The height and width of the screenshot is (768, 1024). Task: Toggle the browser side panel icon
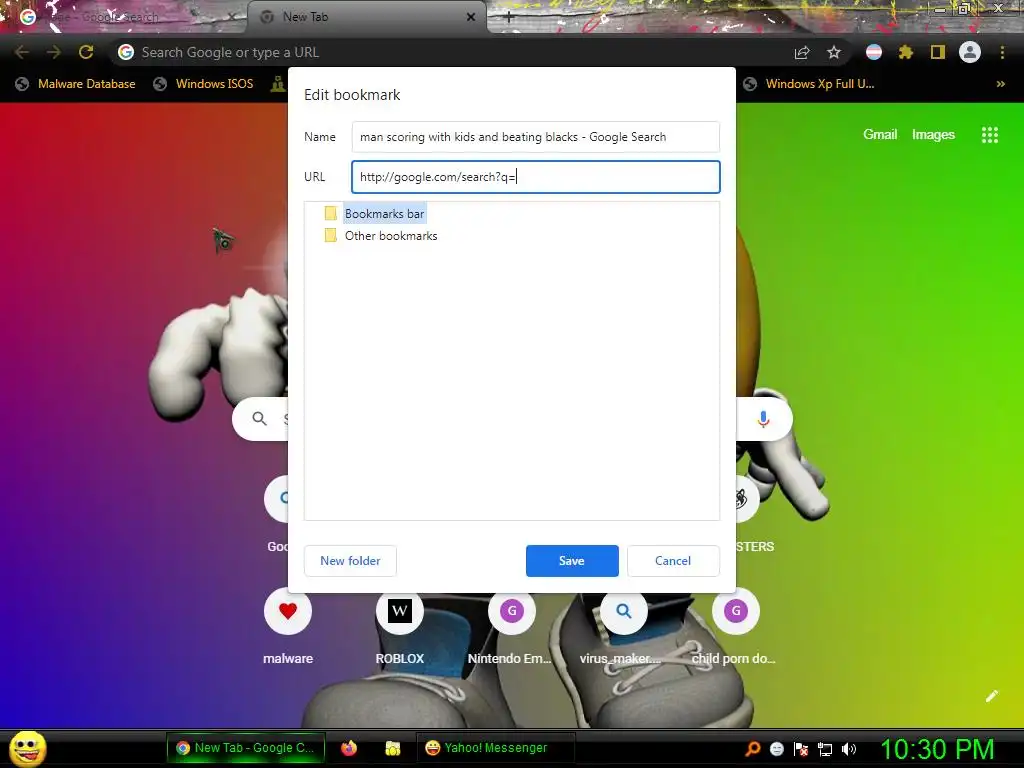click(938, 52)
